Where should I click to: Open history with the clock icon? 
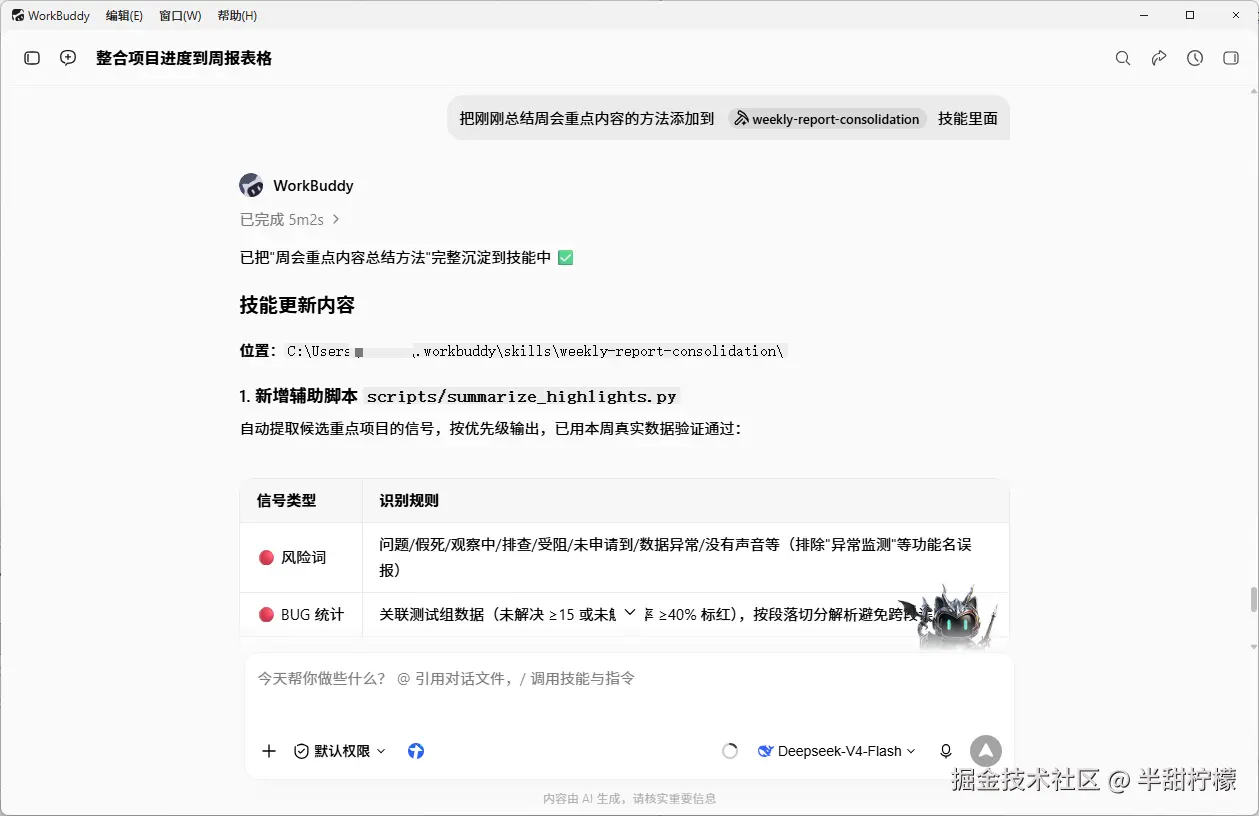point(1195,58)
